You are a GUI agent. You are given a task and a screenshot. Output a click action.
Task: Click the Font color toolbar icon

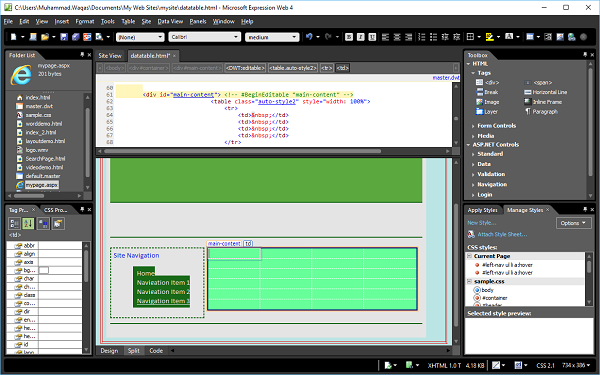tap(509, 37)
